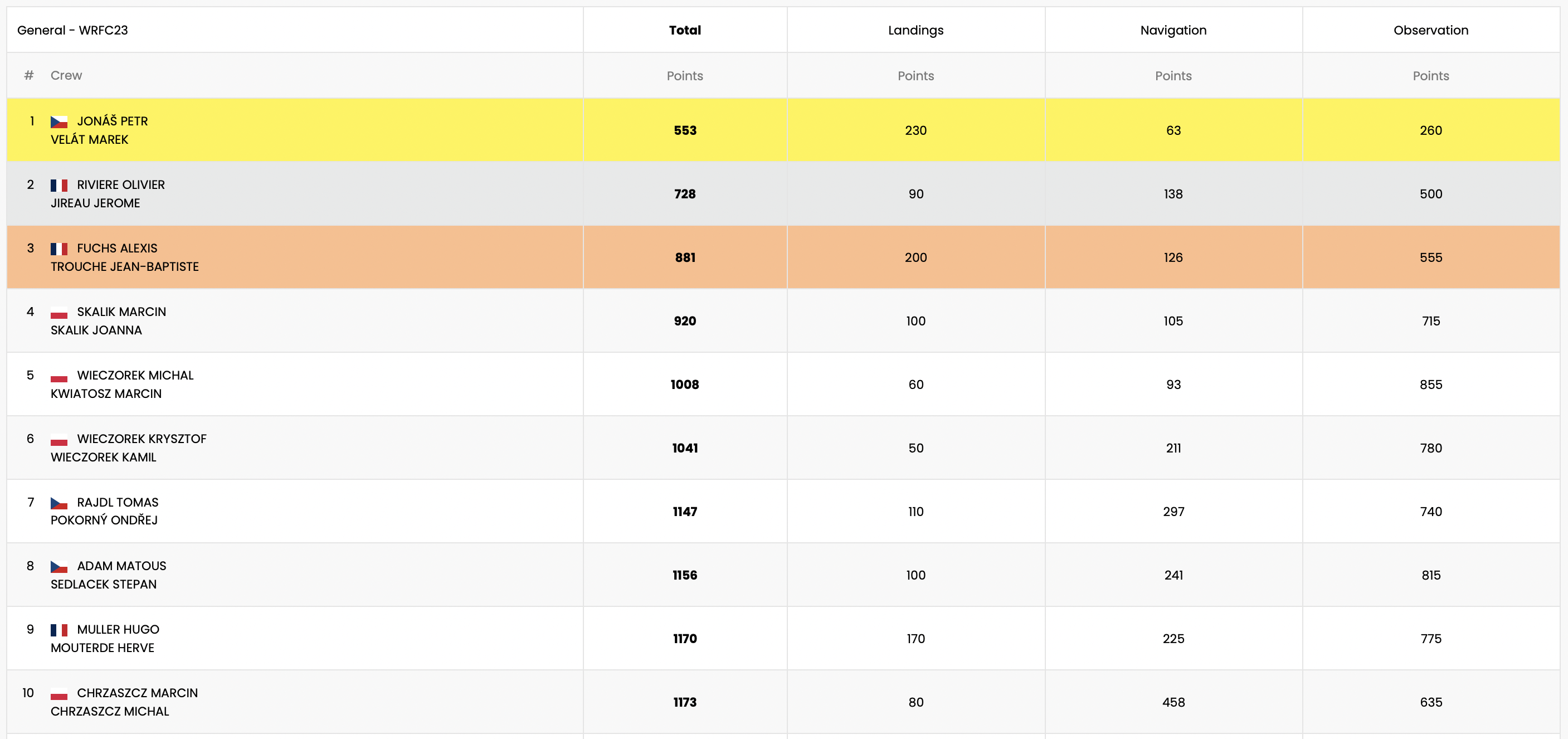Viewport: 1568px width, 739px height.
Task: Click the Czech flag beside JONÁŠ PETR
Action: click(59, 121)
